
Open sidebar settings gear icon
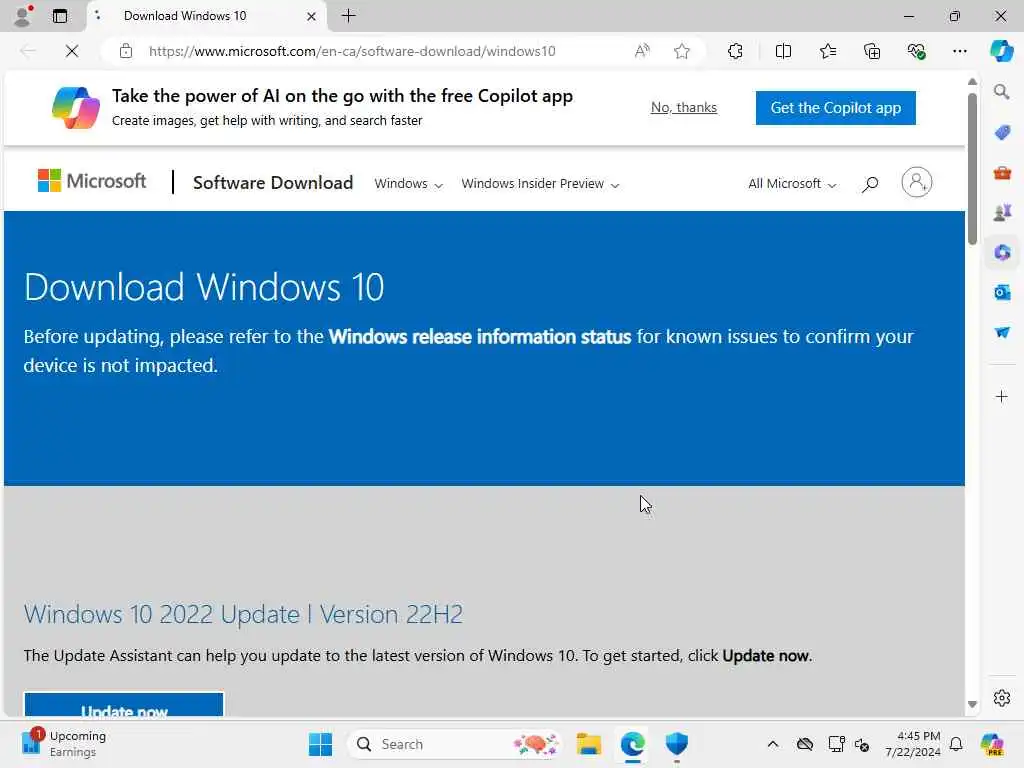point(1002,698)
